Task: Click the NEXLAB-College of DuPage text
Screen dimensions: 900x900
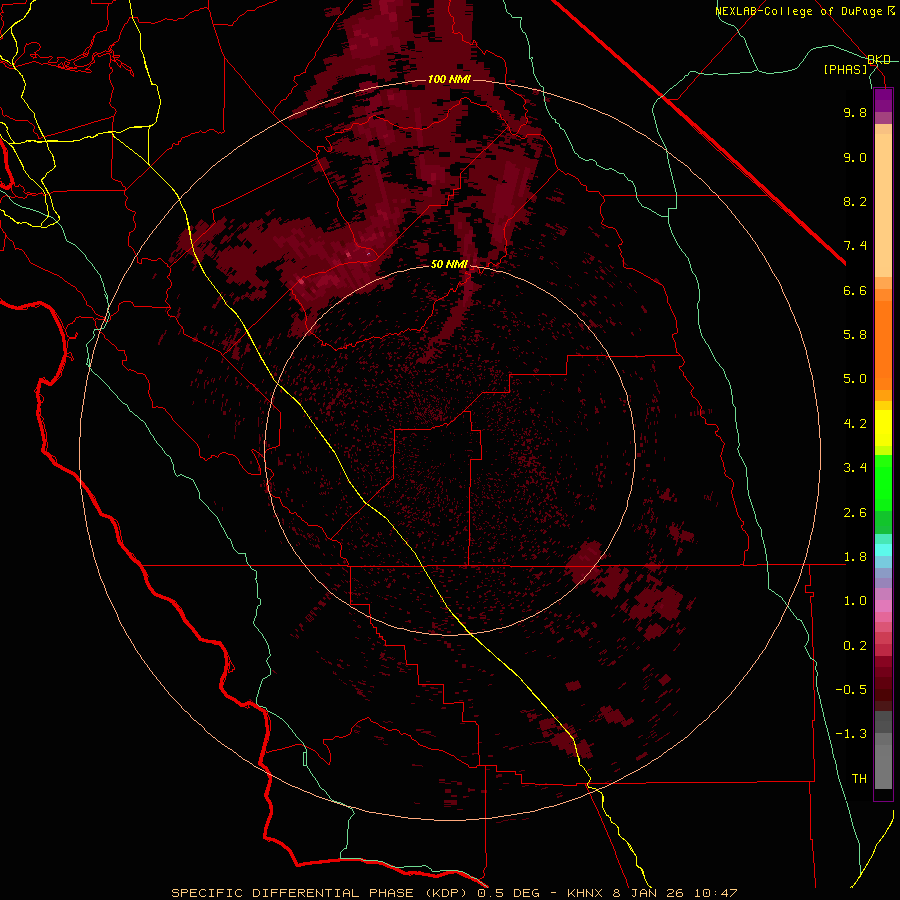Action: point(798,11)
